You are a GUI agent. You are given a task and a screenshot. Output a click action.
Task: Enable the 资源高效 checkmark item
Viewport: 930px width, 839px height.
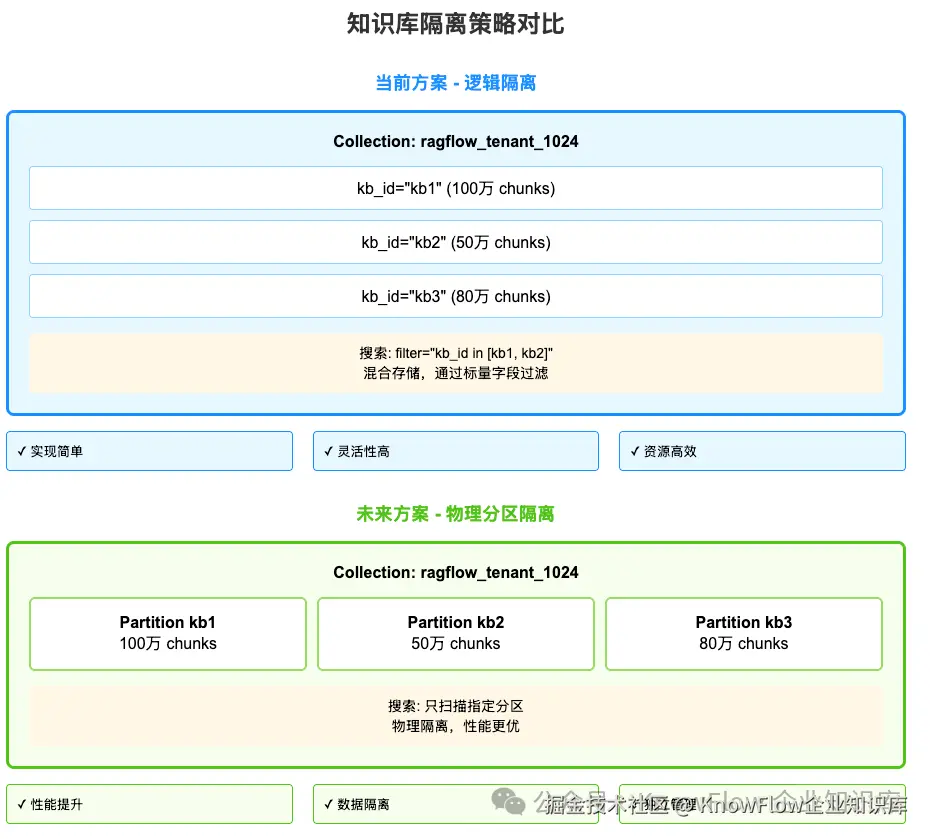(x=762, y=451)
